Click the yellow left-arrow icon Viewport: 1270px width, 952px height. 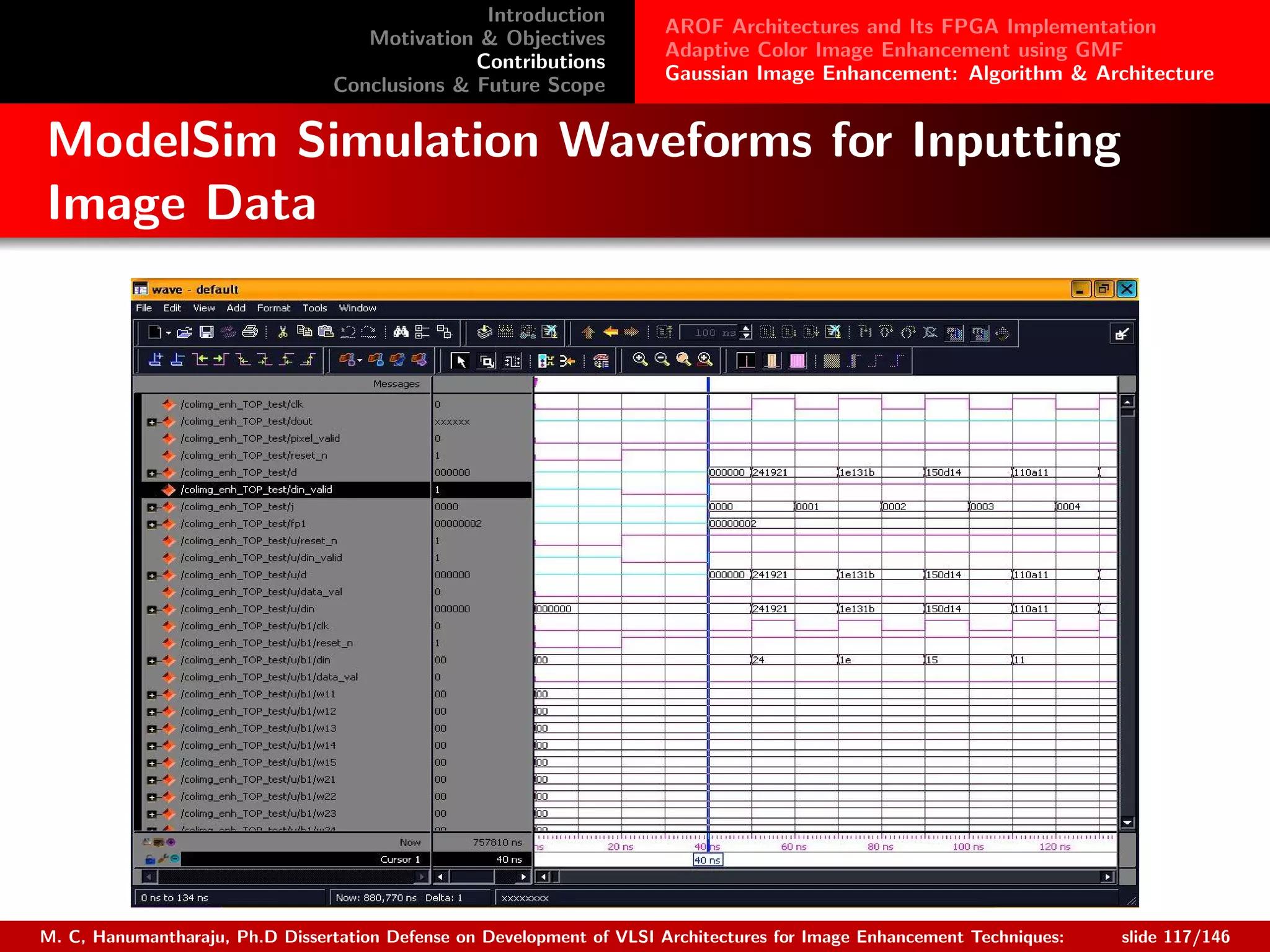click(611, 332)
